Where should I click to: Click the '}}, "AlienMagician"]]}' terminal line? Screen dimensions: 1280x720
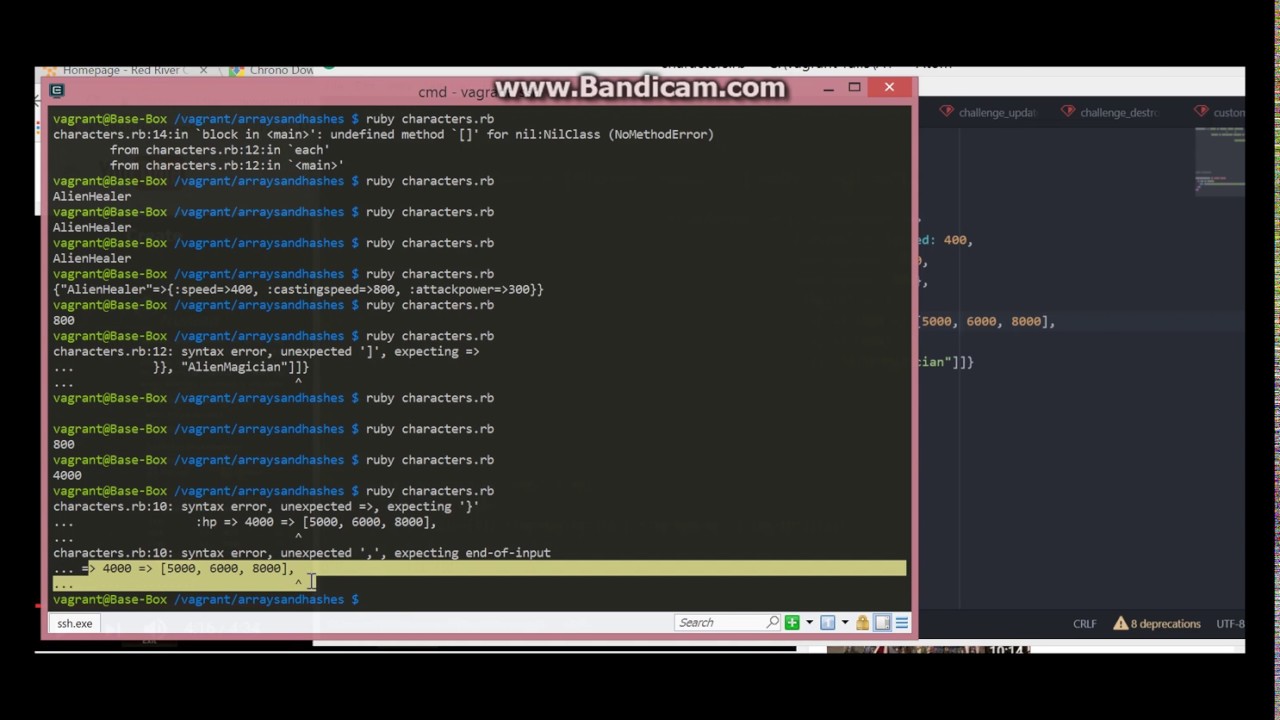click(231, 367)
